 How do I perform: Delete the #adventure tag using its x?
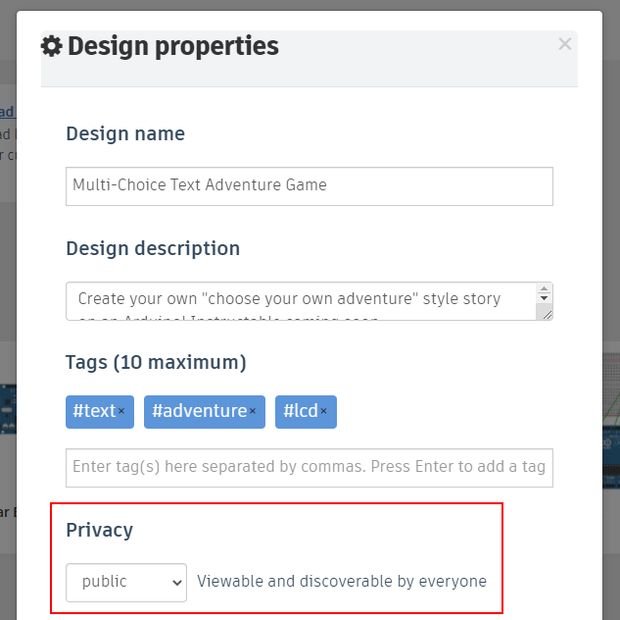(x=253, y=411)
